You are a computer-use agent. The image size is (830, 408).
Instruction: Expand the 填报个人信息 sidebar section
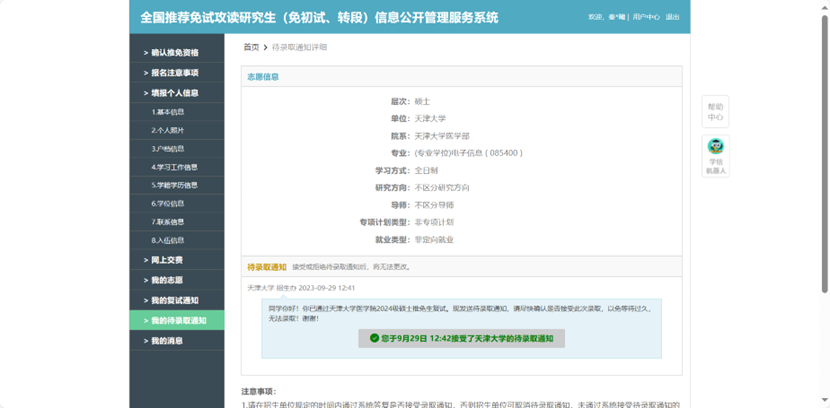175,93
